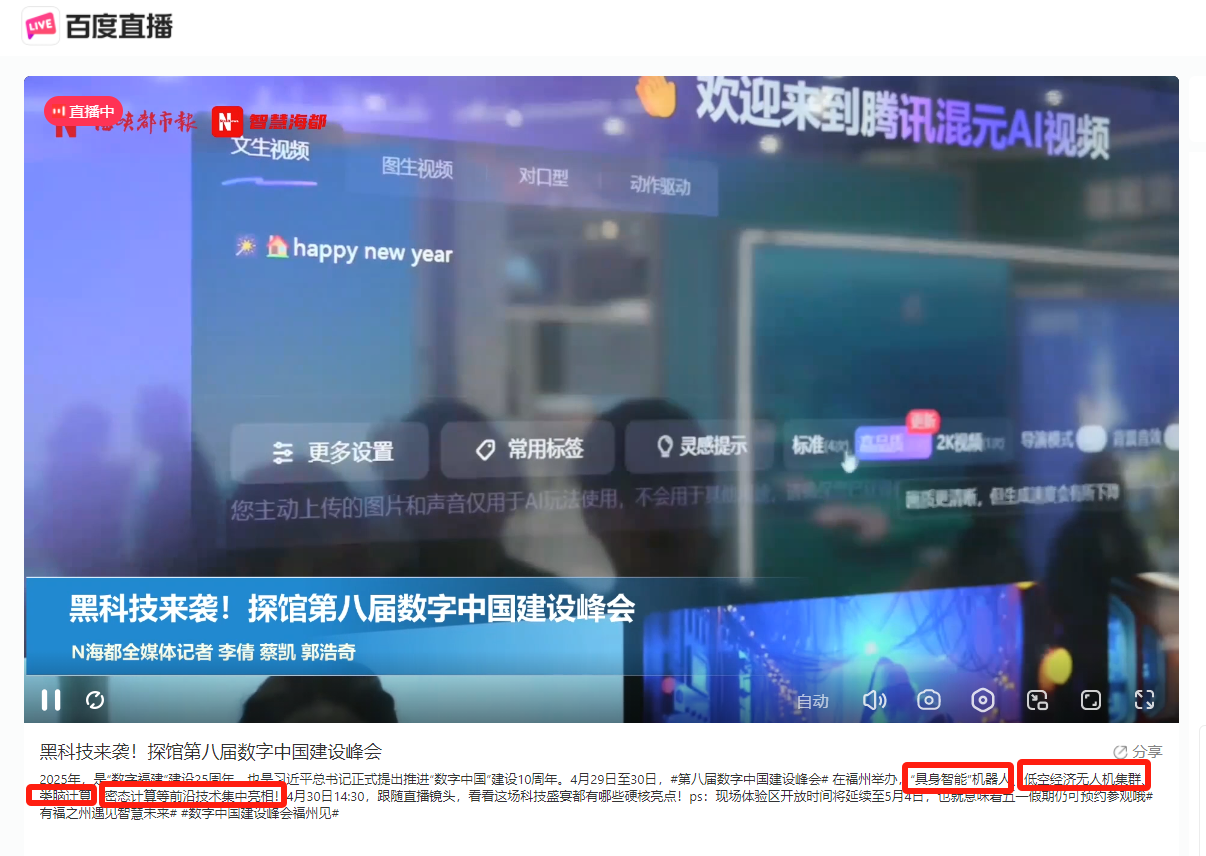Open the hexagon player settings icon
The image size is (1206, 856).
983,700
